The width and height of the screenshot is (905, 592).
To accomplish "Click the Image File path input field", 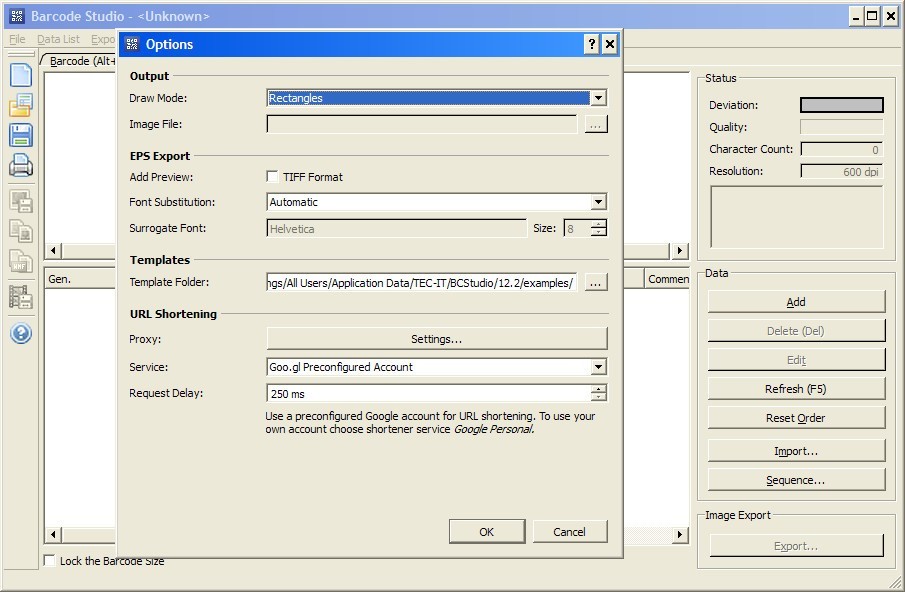I will [420, 123].
